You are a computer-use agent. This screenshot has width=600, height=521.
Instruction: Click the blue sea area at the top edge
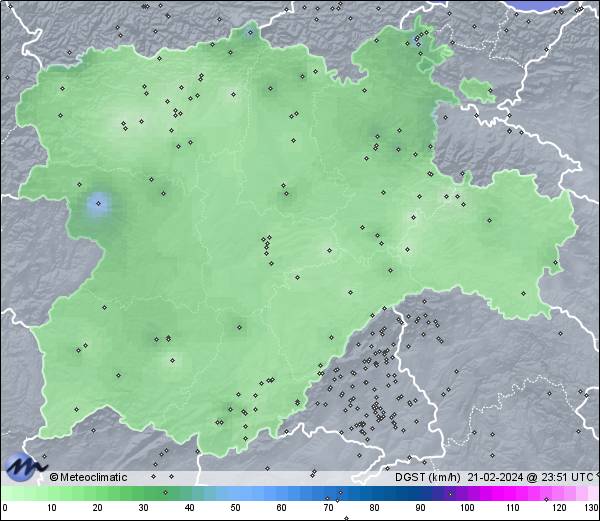pyautogui.click(x=539, y=5)
